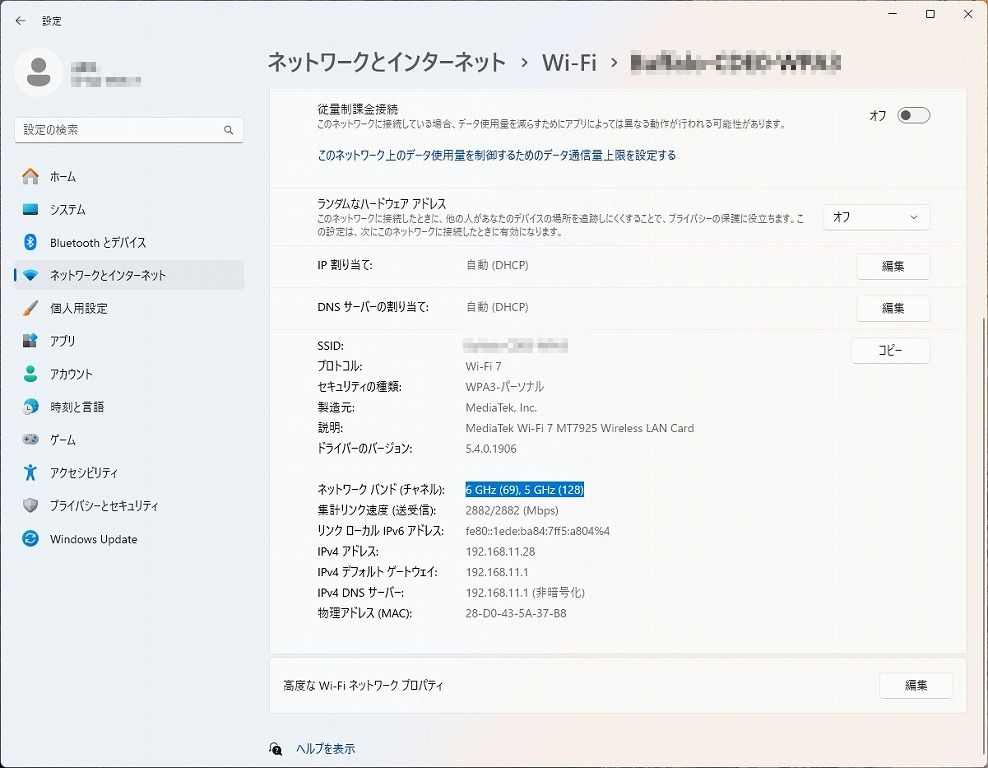
Task: Click the システム monitor icon
Action: coord(30,209)
